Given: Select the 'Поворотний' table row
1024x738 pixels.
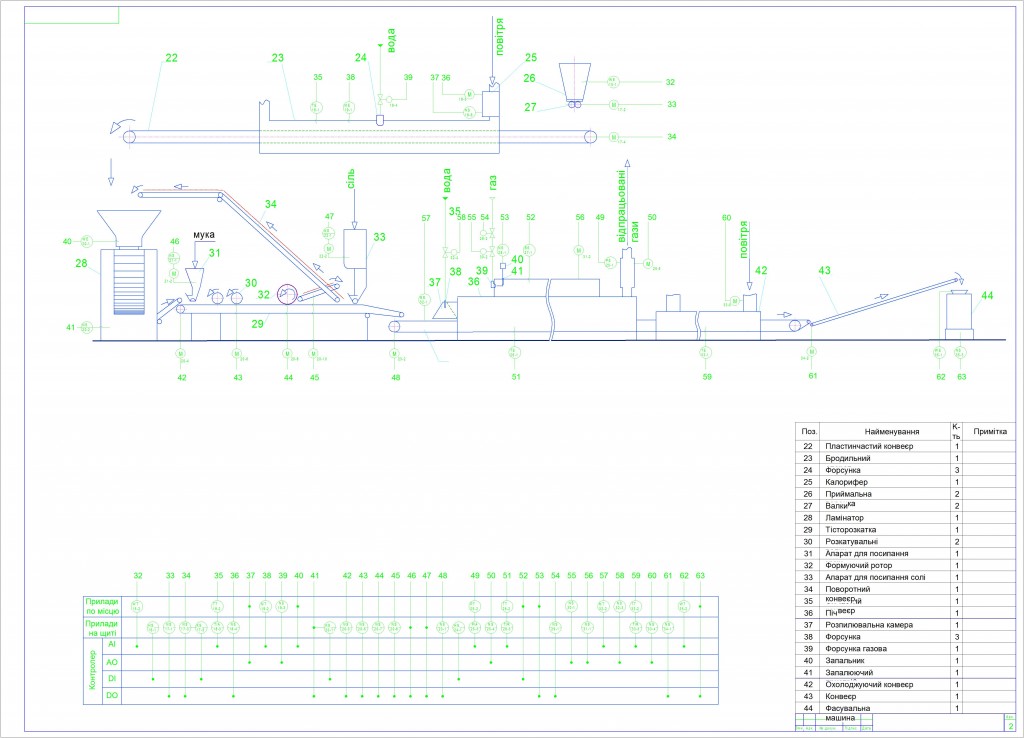Looking at the screenshot, I should [x=904, y=589].
